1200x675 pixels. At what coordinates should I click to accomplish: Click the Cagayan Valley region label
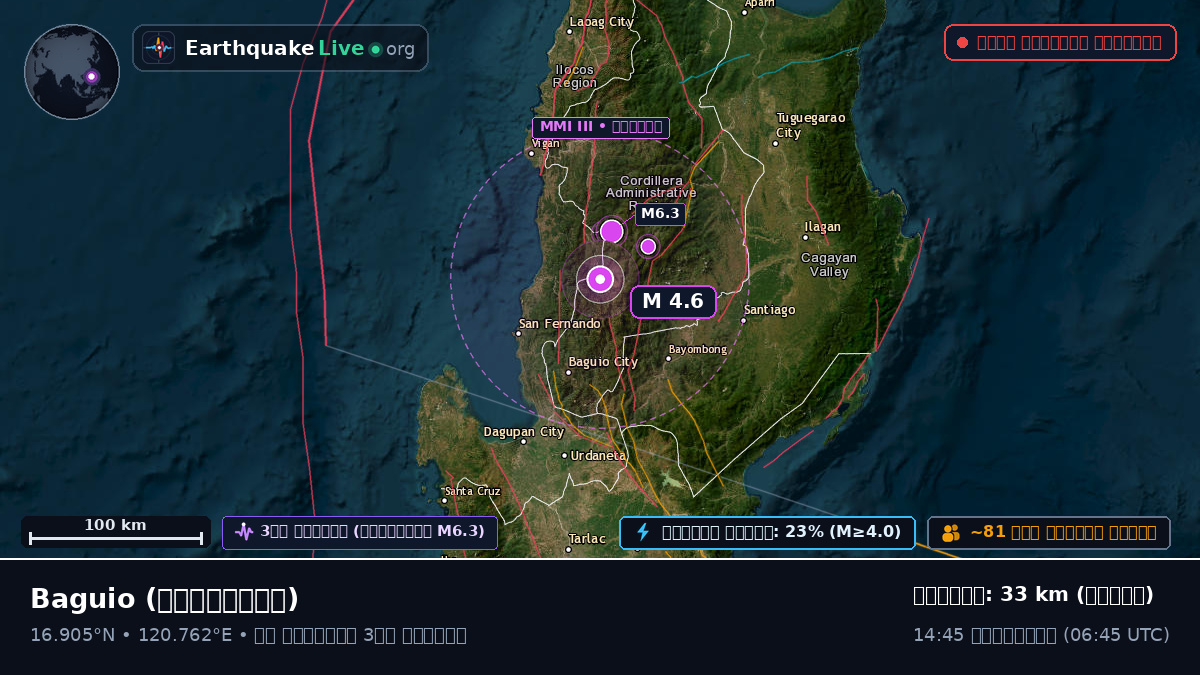pos(829,265)
